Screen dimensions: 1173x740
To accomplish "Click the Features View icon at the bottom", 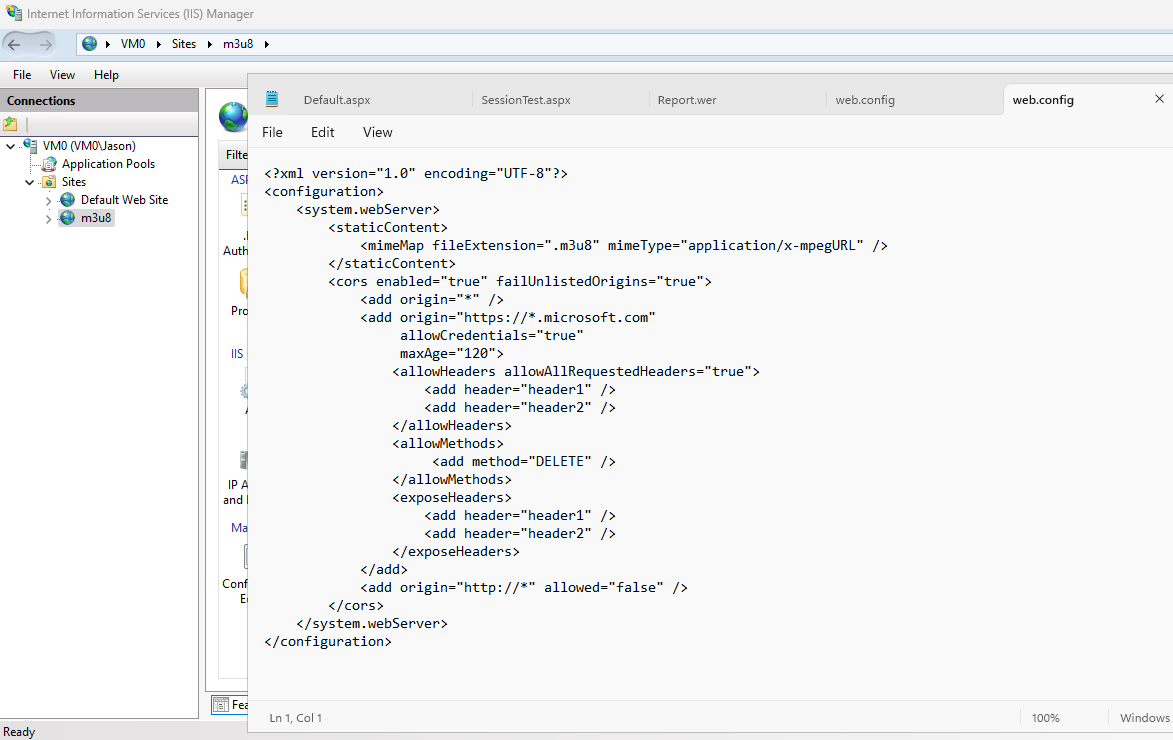I will tap(221, 704).
